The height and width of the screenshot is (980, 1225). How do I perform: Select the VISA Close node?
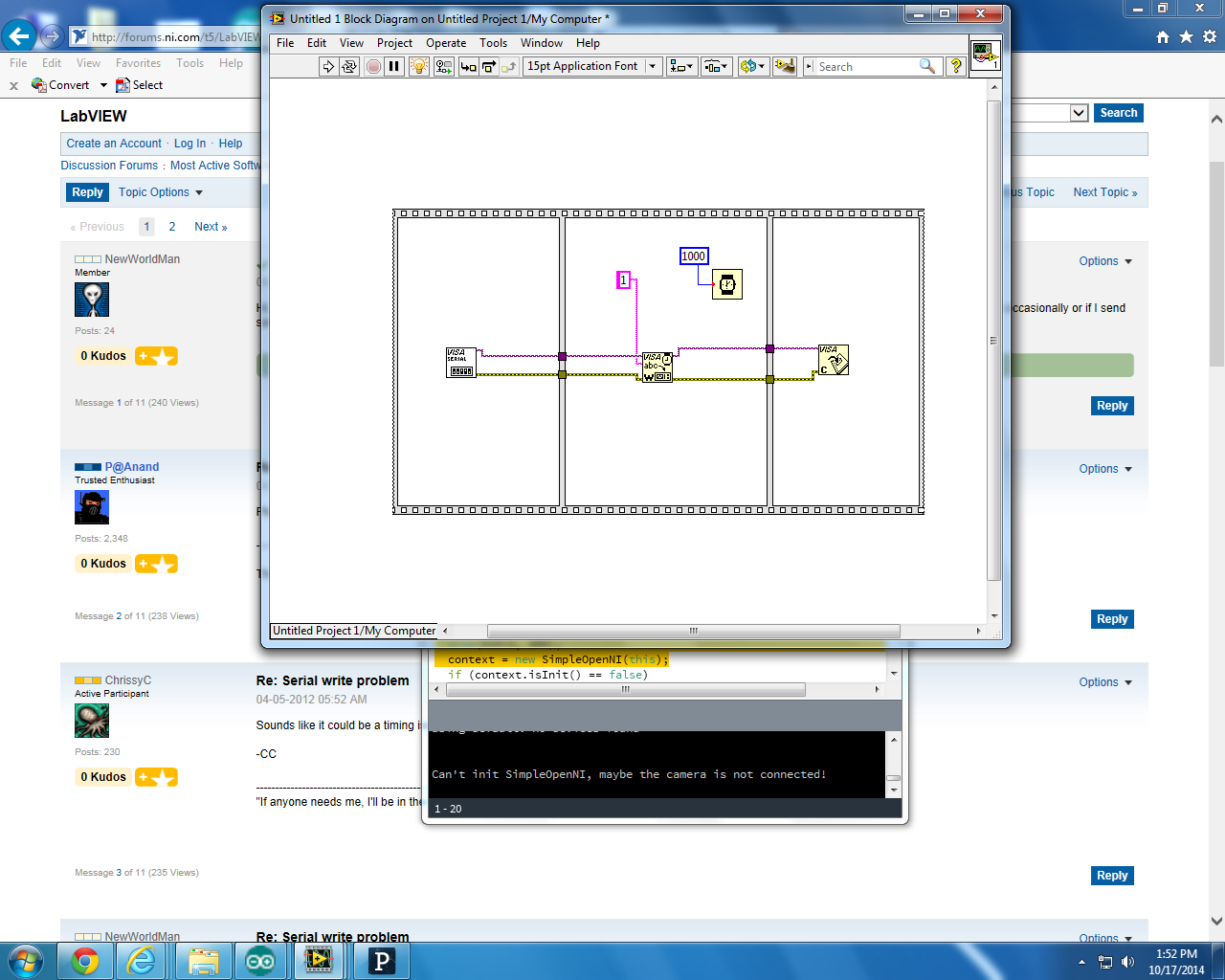coord(833,360)
